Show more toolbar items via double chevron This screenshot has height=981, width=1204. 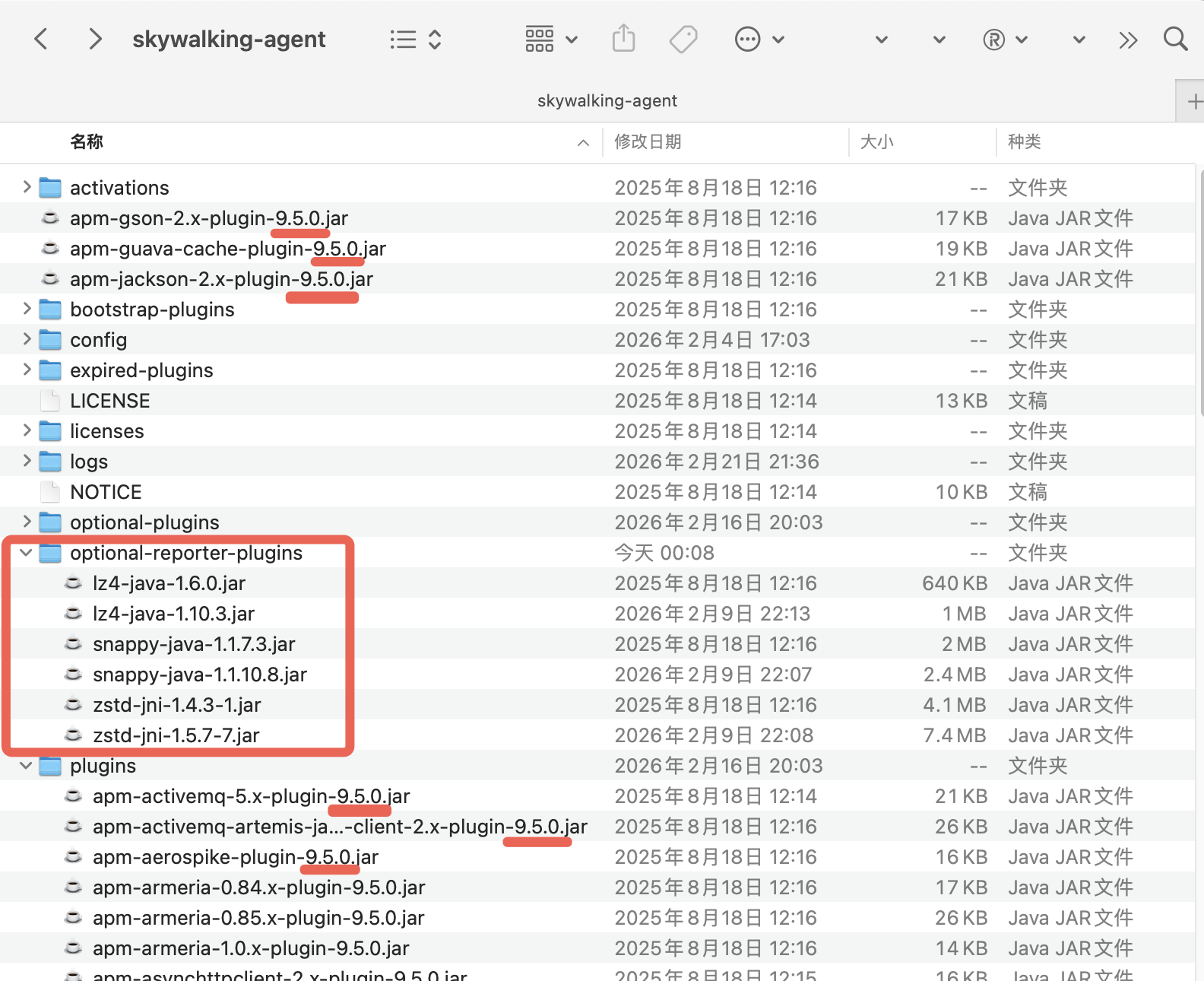click(1129, 40)
